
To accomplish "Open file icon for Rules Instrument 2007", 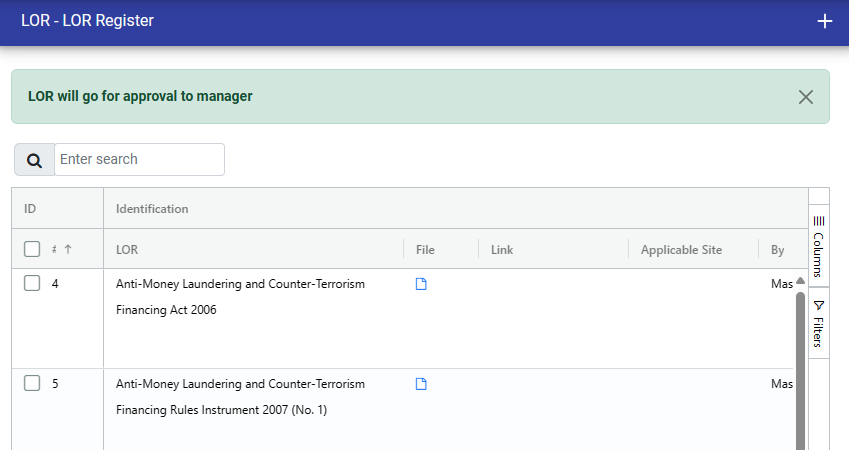I will click(421, 384).
